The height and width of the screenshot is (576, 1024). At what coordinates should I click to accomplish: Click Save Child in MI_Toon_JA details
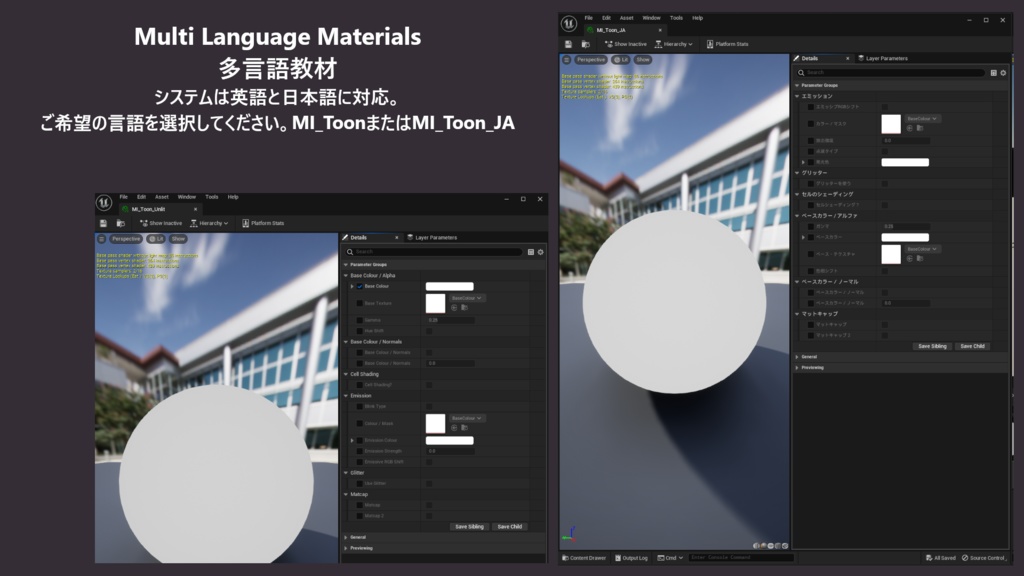(x=972, y=347)
